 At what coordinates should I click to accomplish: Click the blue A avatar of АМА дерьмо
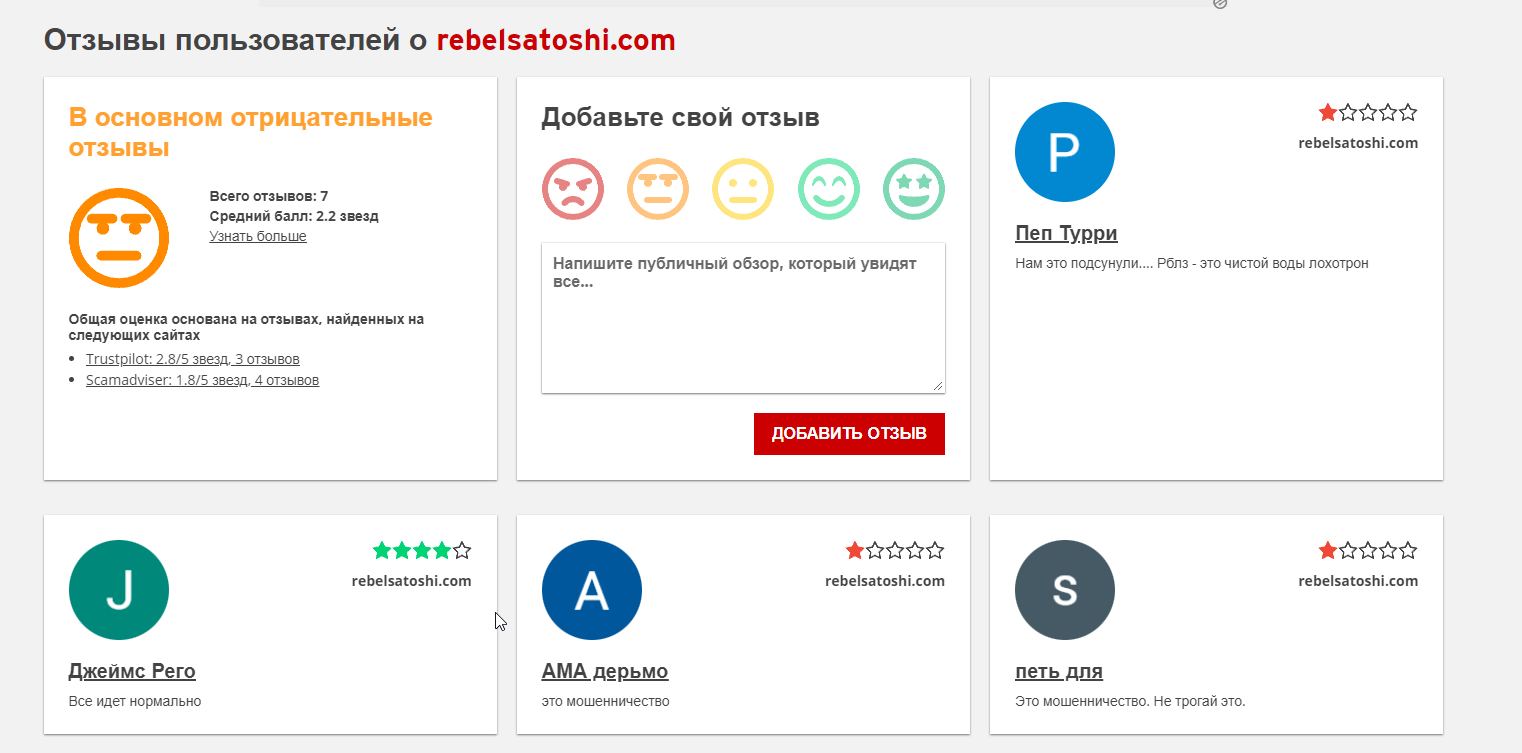592,590
